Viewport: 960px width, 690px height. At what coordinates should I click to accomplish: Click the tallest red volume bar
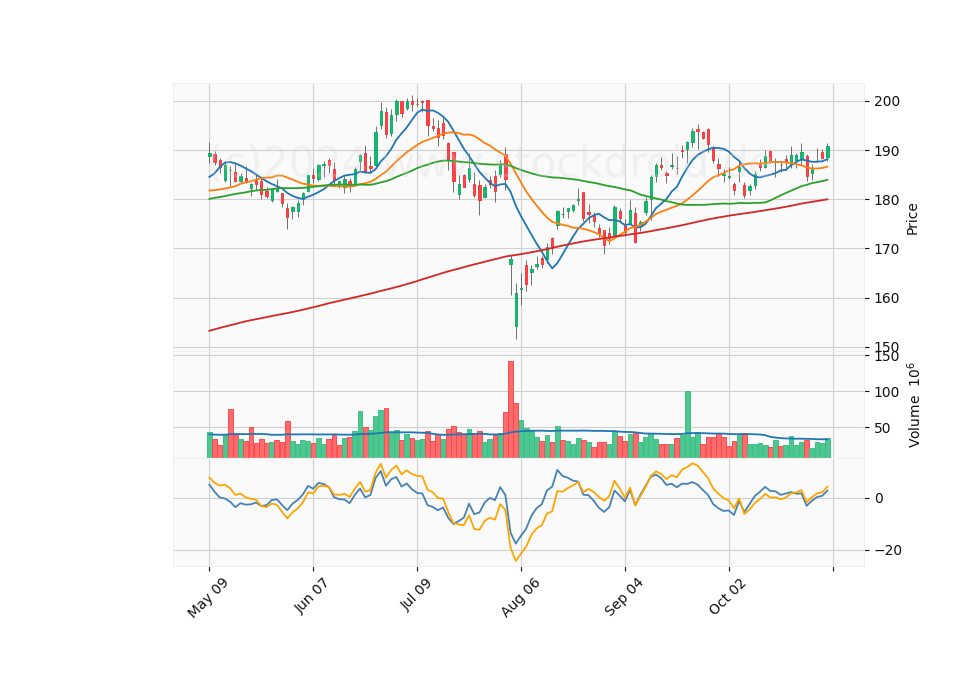pyautogui.click(x=511, y=410)
